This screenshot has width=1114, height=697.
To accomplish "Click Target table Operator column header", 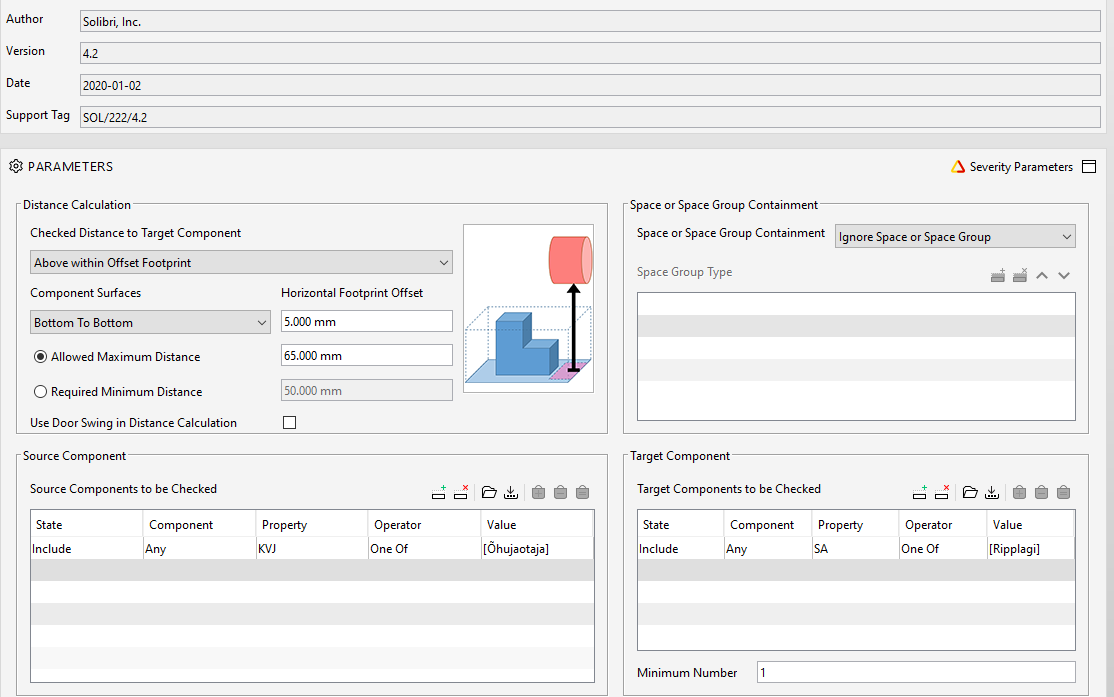I will click(943, 524).
